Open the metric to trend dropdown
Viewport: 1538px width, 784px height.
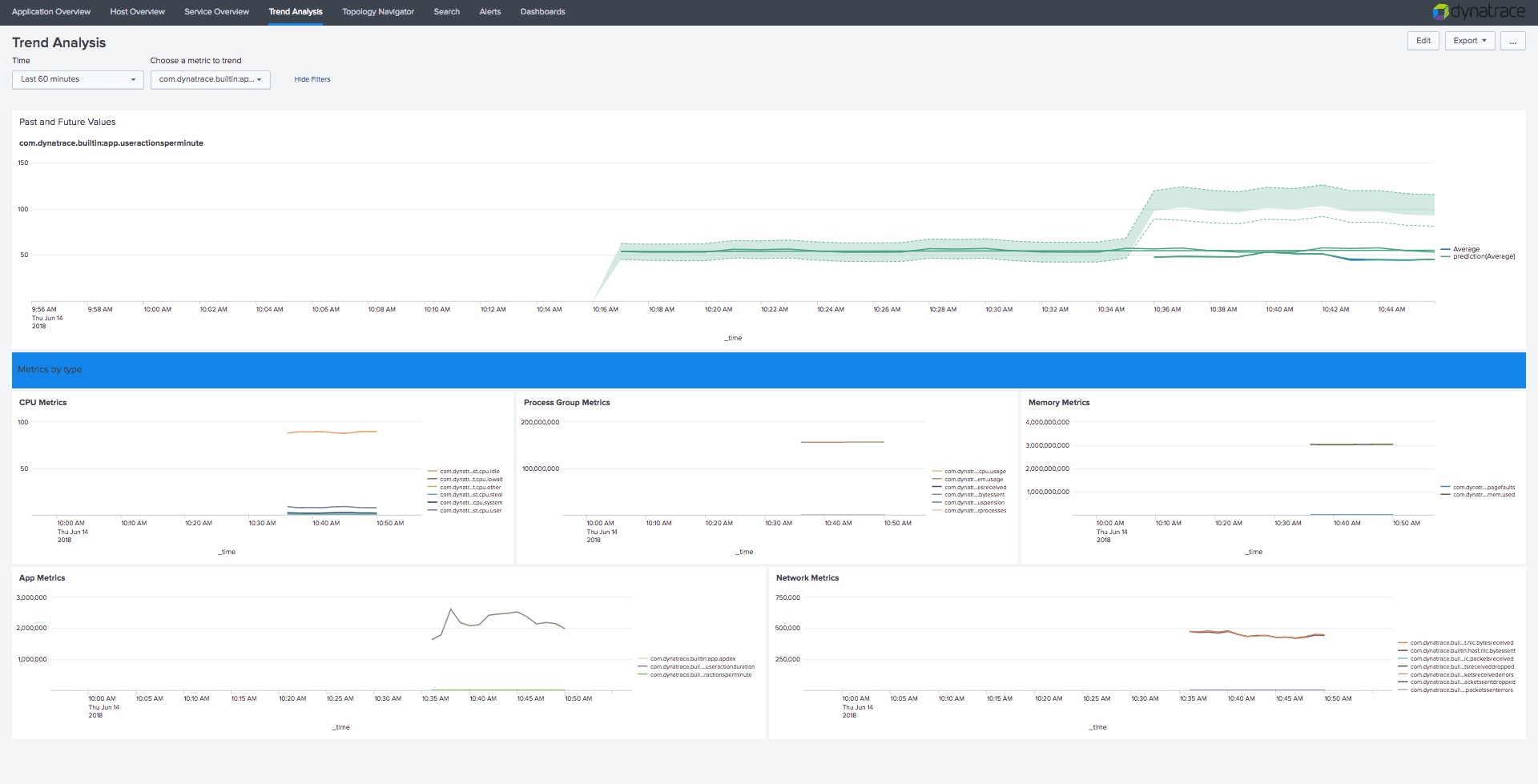(x=211, y=79)
